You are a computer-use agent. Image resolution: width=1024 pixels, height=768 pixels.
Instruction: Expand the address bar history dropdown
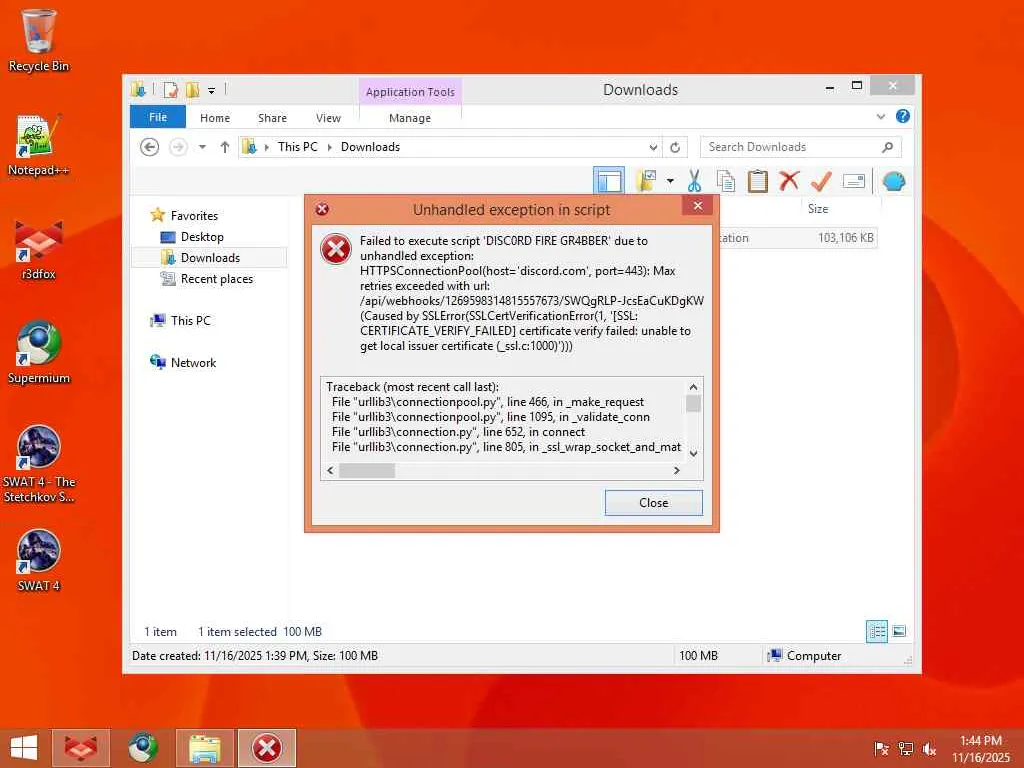click(x=653, y=148)
